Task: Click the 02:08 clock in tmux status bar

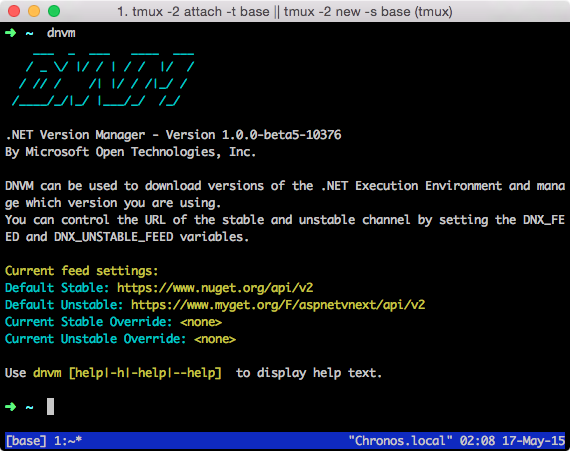Action: (x=477, y=441)
